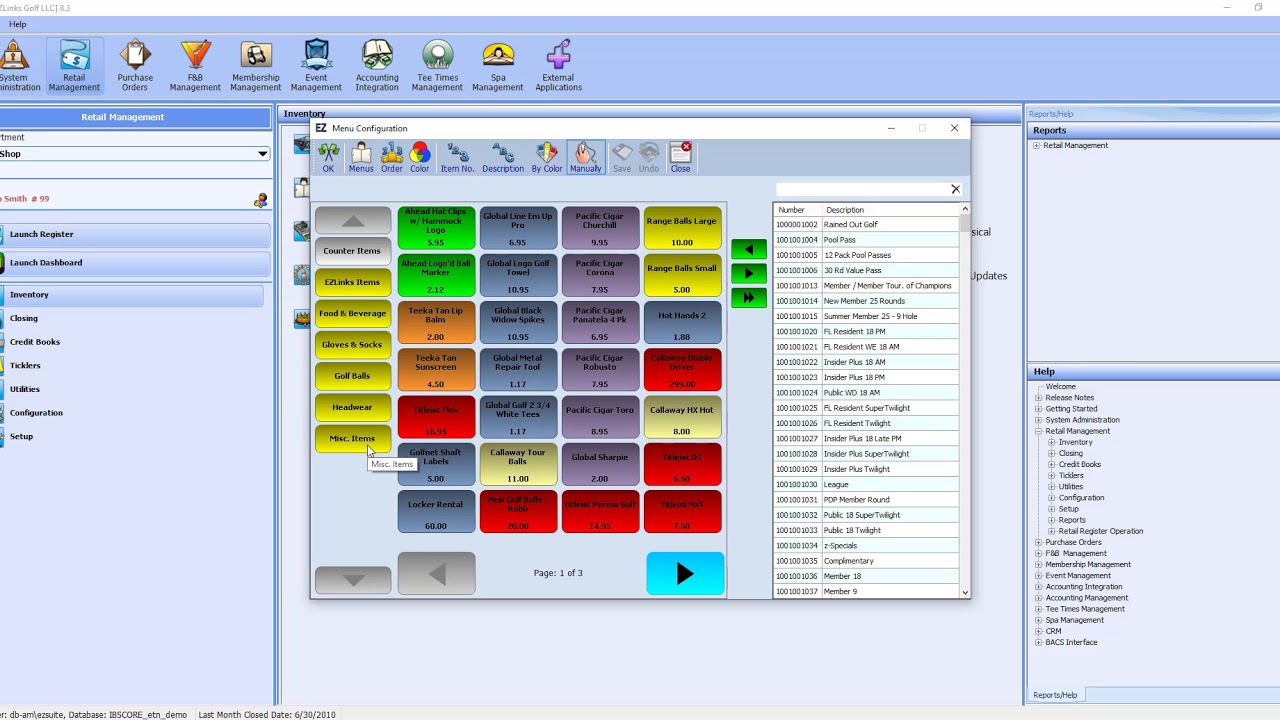The image size is (1280, 720).
Task: Sort by Item No. toolbar icon
Action: [457, 158]
